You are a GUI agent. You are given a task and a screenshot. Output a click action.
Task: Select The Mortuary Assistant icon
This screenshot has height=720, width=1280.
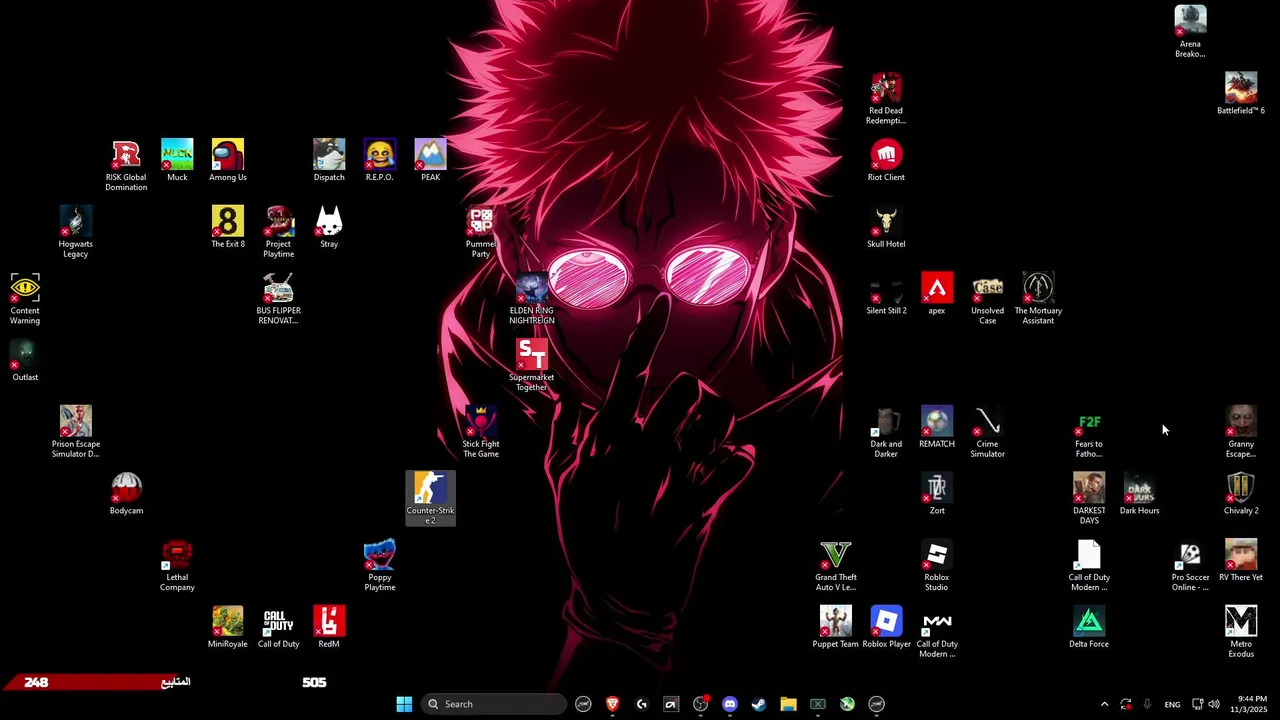pos(1038,299)
